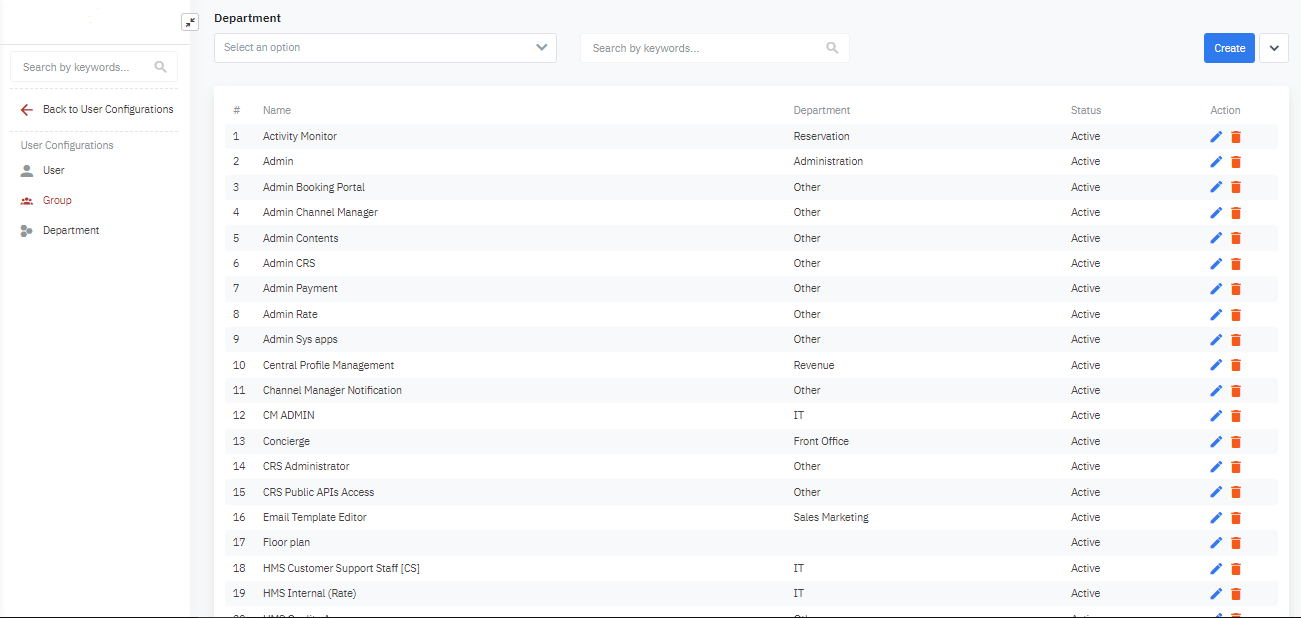1301x618 pixels.
Task: Delete the CM ADMIN row
Action: (1236, 416)
